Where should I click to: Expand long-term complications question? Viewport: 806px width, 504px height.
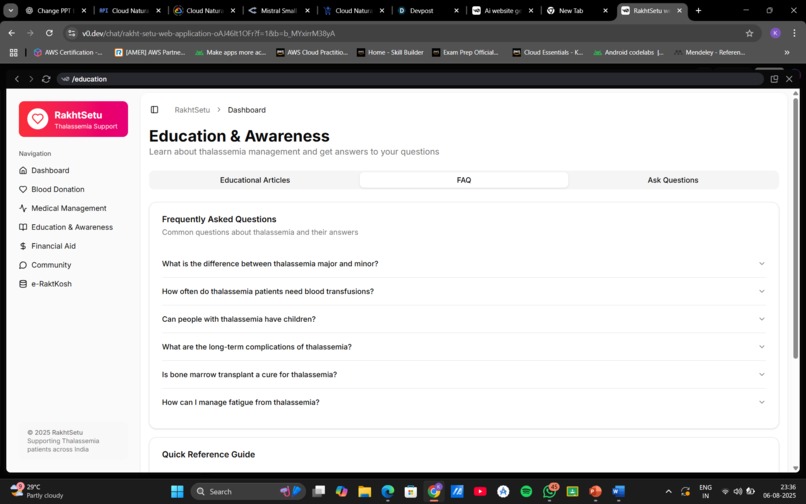464,347
